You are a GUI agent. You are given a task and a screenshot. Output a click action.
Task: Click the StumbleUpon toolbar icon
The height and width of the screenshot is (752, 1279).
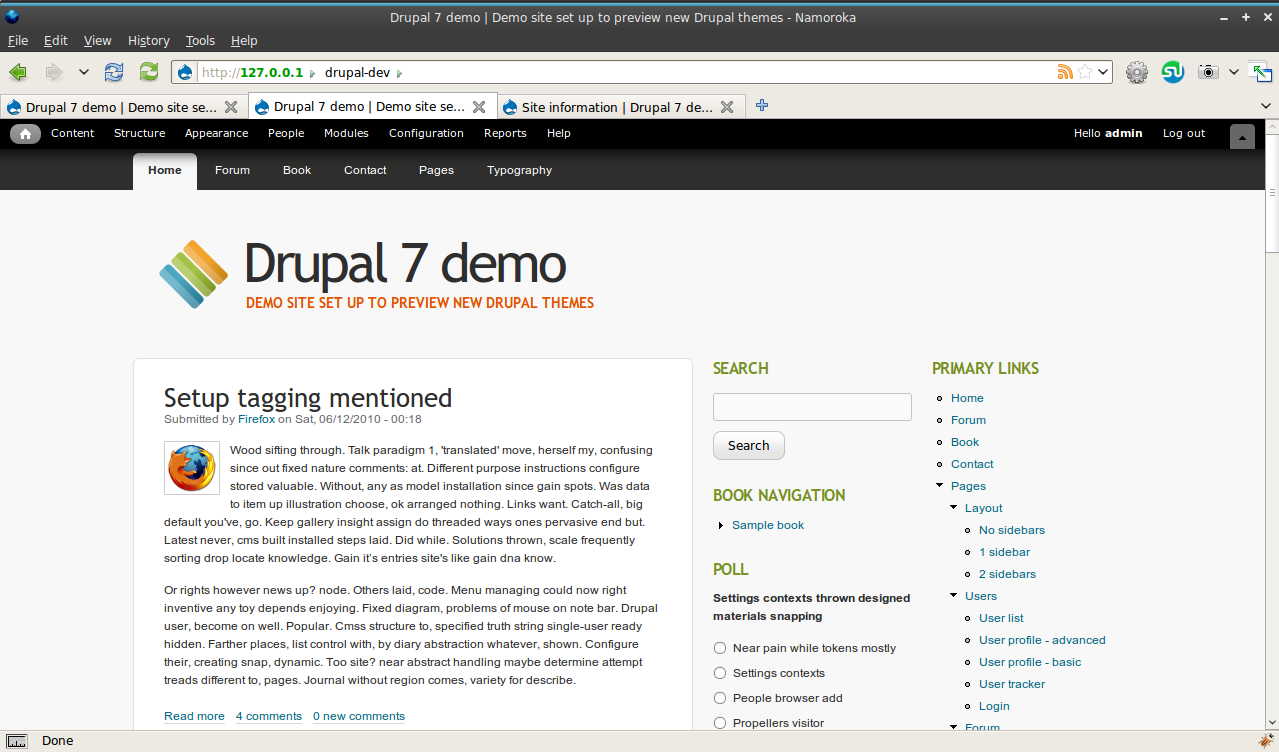coord(1173,72)
